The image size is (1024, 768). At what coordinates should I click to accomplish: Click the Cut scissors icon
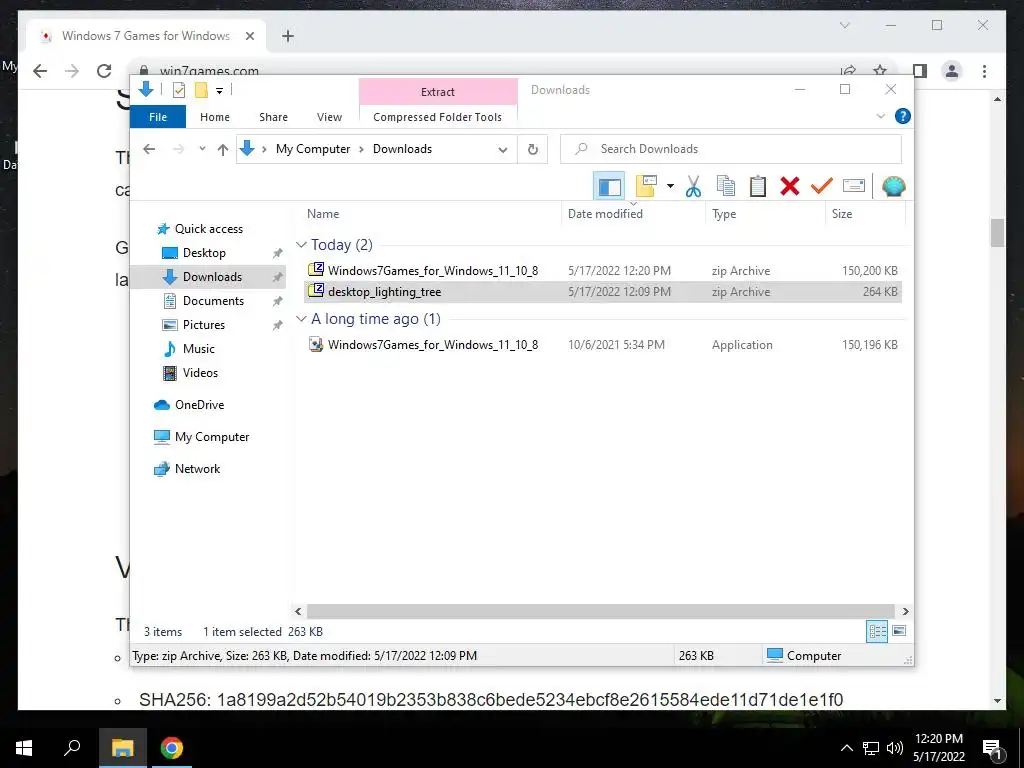(x=693, y=187)
